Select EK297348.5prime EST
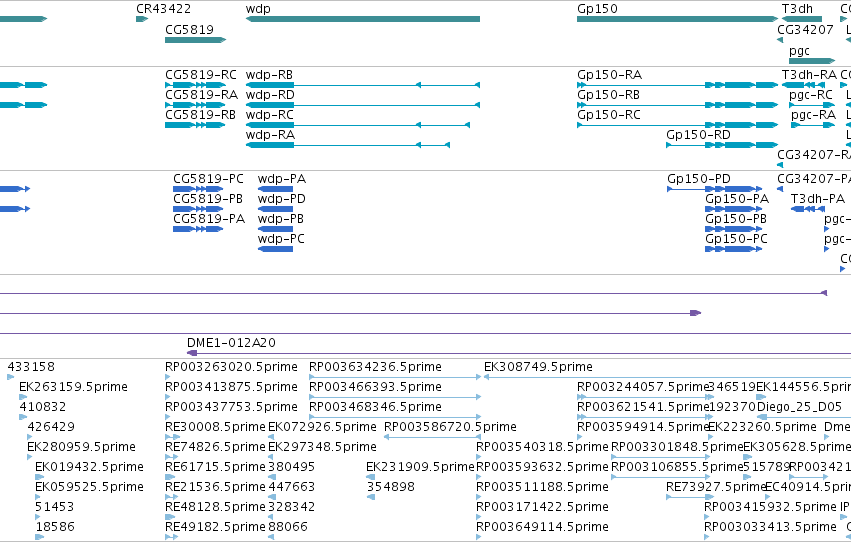The image size is (851, 542). point(271,457)
